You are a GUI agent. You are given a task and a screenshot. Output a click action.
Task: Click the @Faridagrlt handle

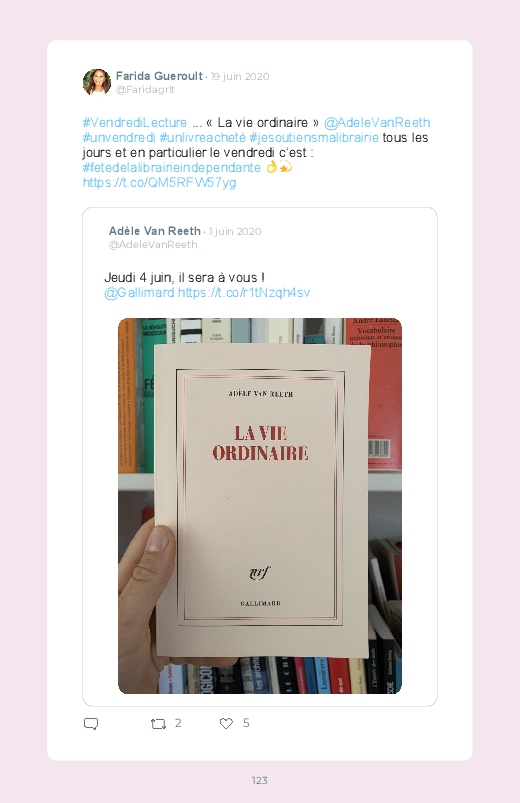coord(145,90)
